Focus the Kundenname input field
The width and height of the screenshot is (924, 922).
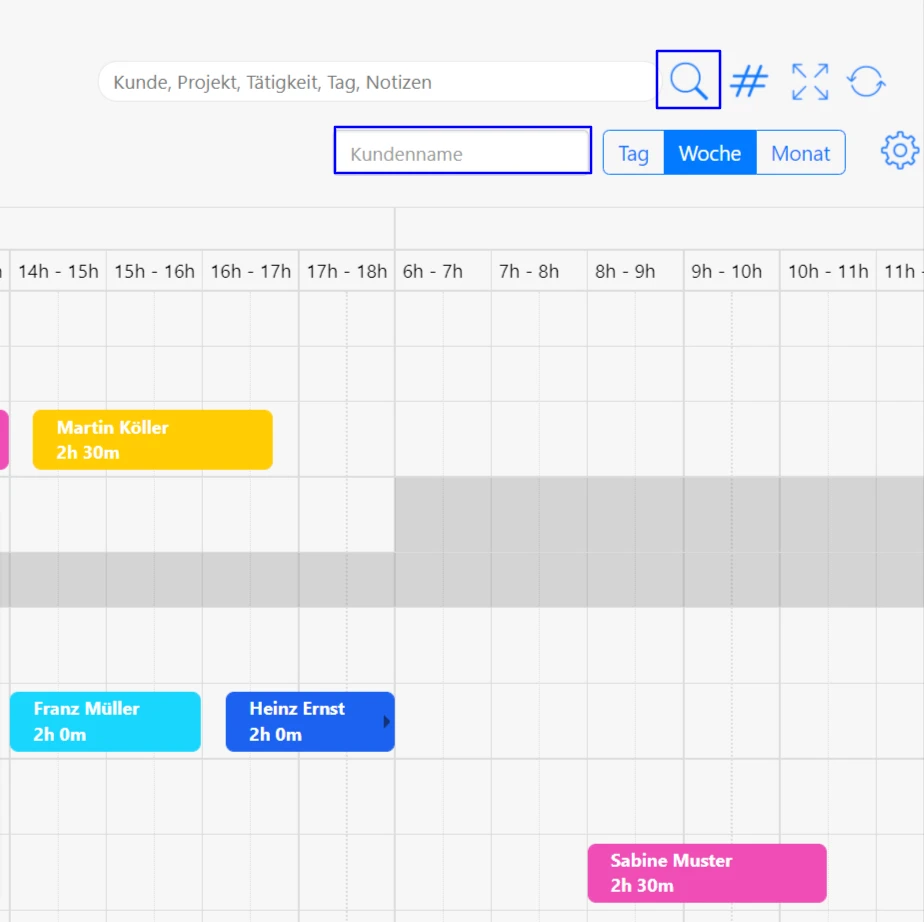[463, 153]
